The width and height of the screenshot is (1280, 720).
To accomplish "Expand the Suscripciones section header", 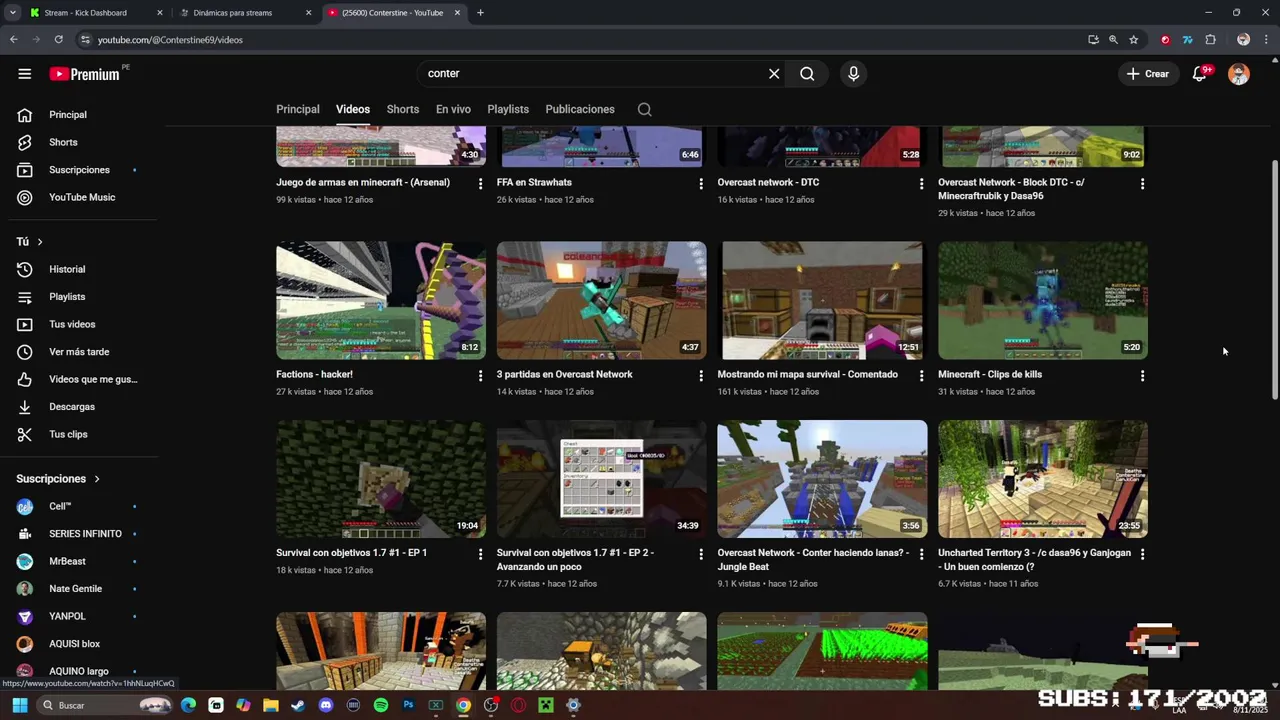I will click(58, 479).
